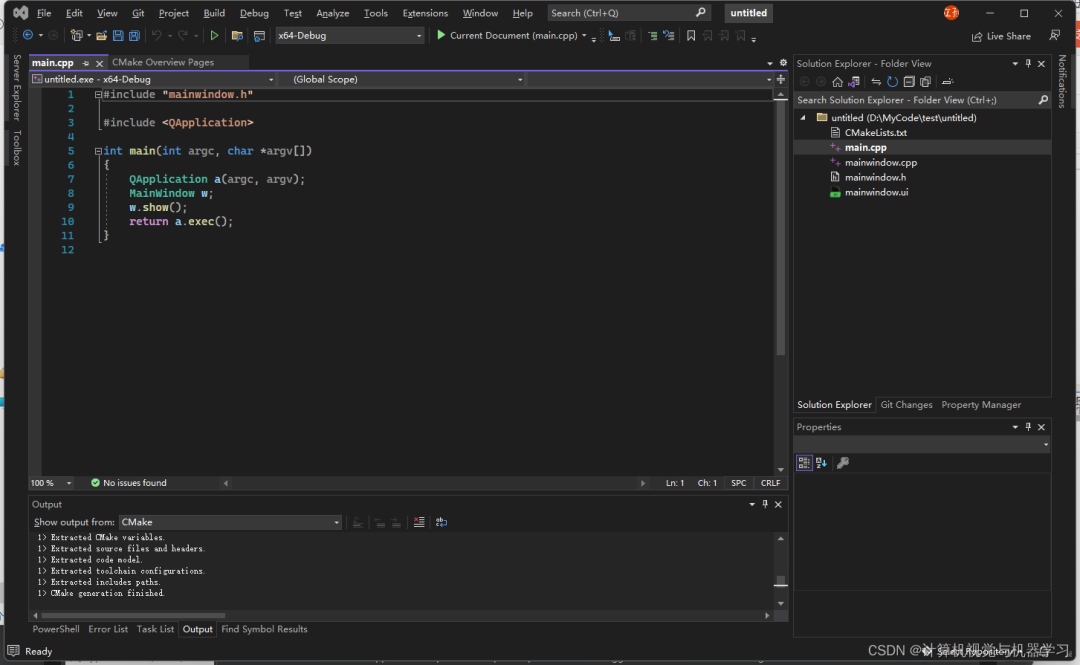Open the Server Explorer side tab

pyautogui.click(x=17, y=88)
